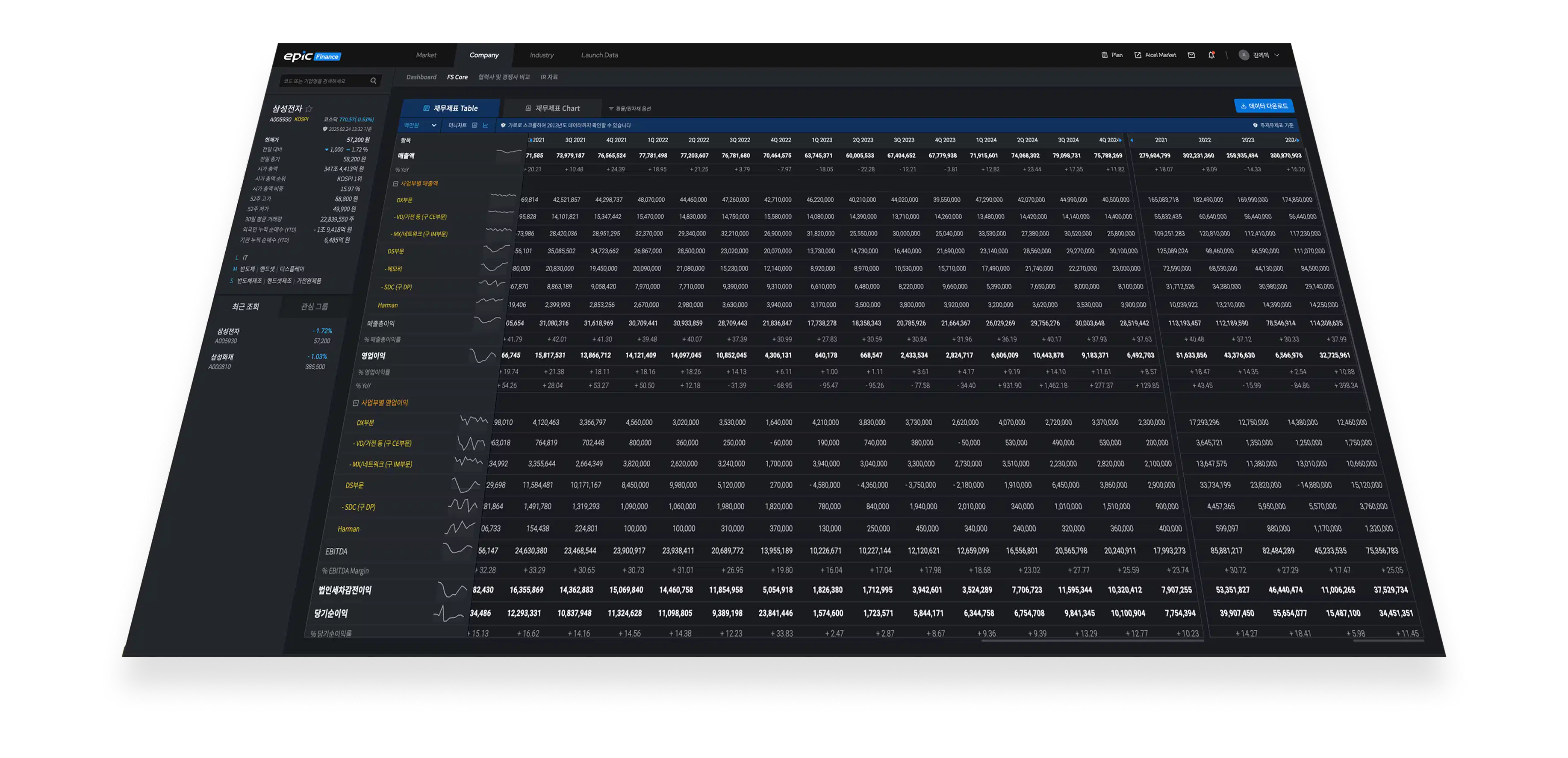This screenshot has height=758, width=1568.
Task: Open the notifications bell icon
Action: (1211, 56)
